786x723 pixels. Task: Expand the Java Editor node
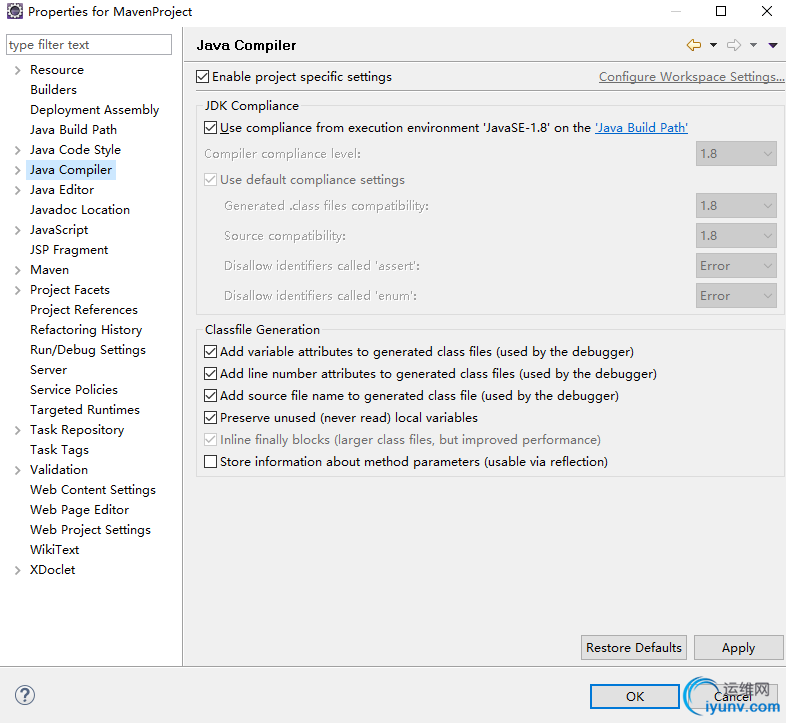point(18,191)
